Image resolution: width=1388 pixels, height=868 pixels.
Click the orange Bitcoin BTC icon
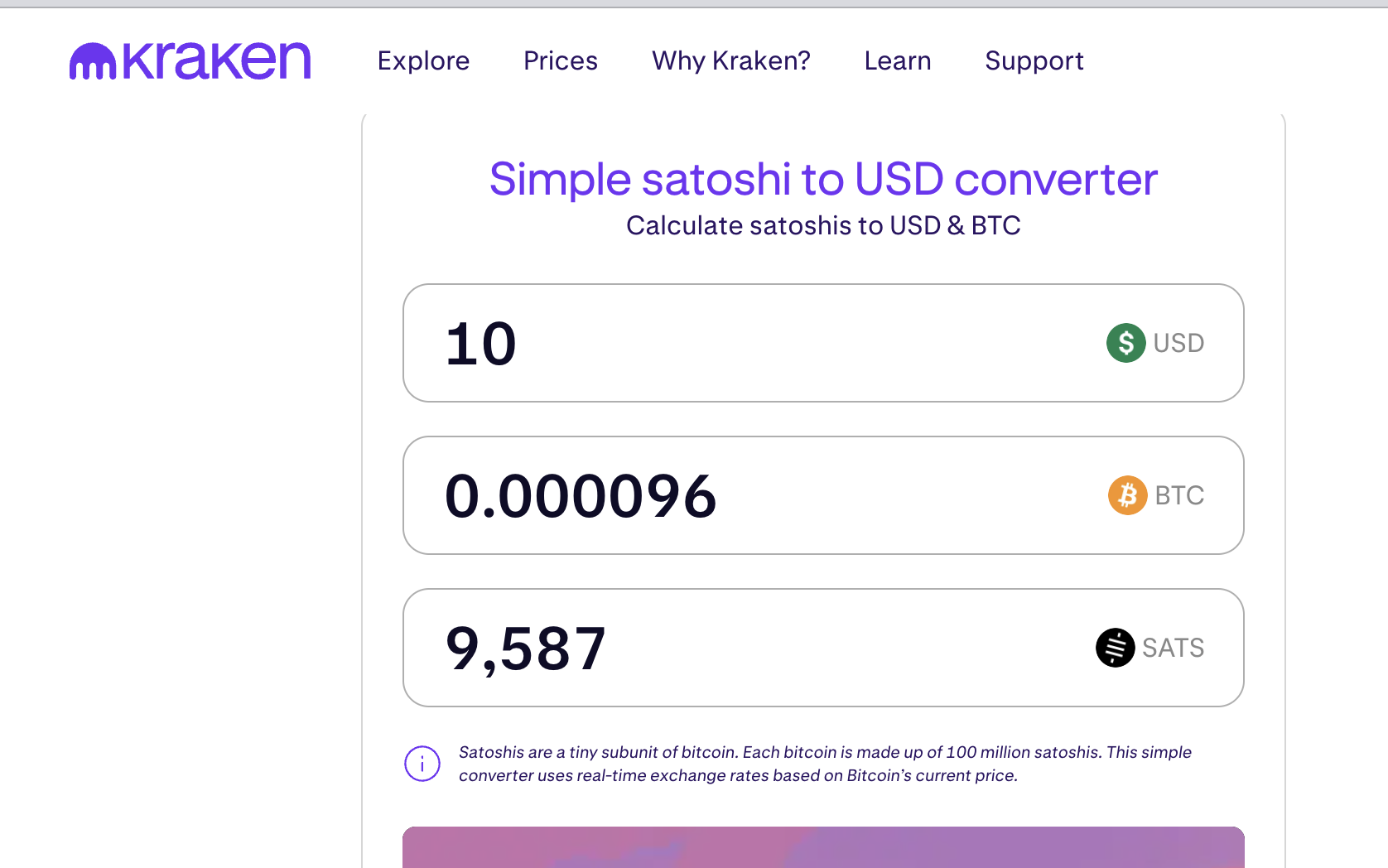click(1128, 495)
